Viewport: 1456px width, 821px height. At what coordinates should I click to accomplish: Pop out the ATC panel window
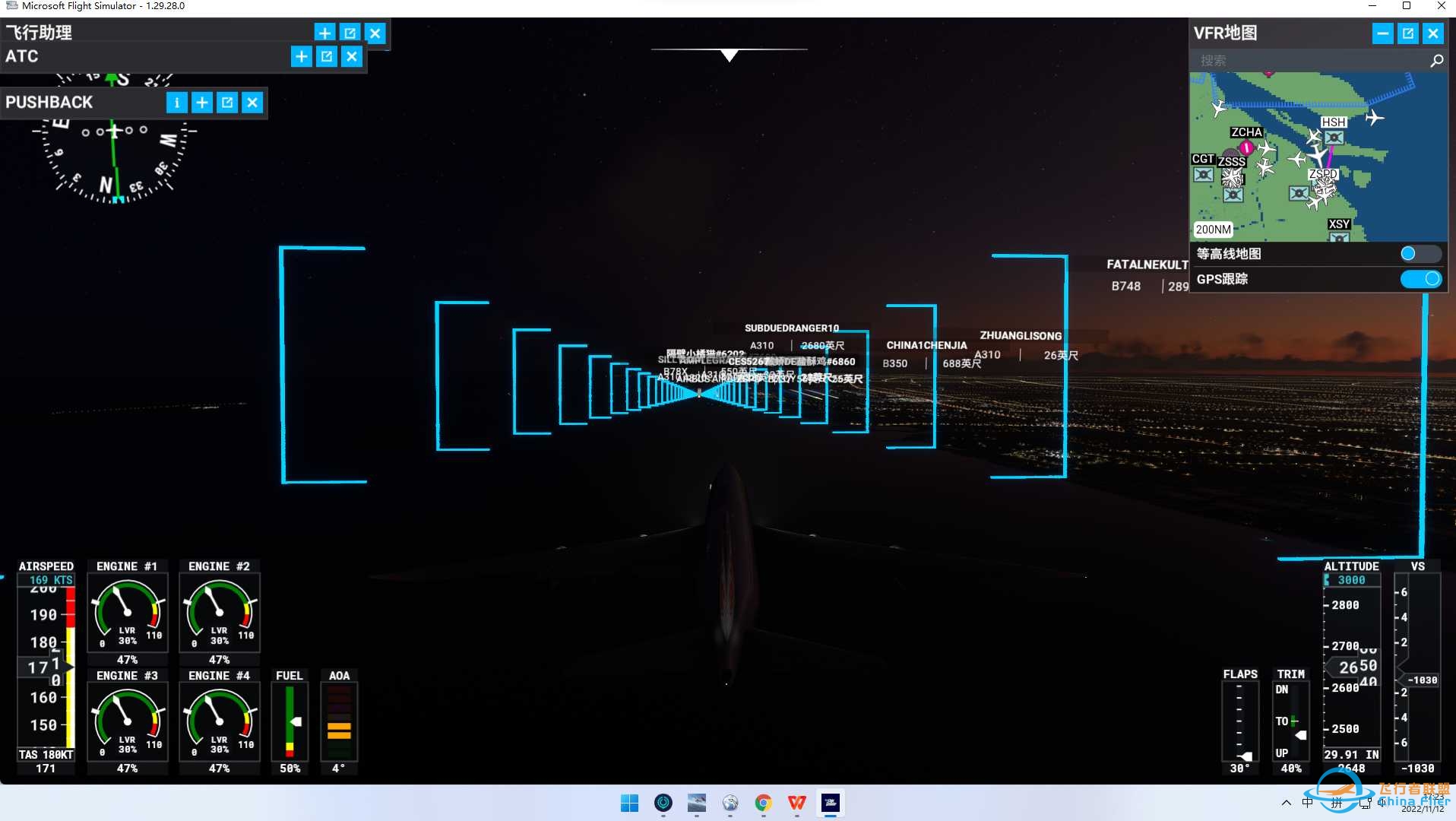[x=327, y=56]
